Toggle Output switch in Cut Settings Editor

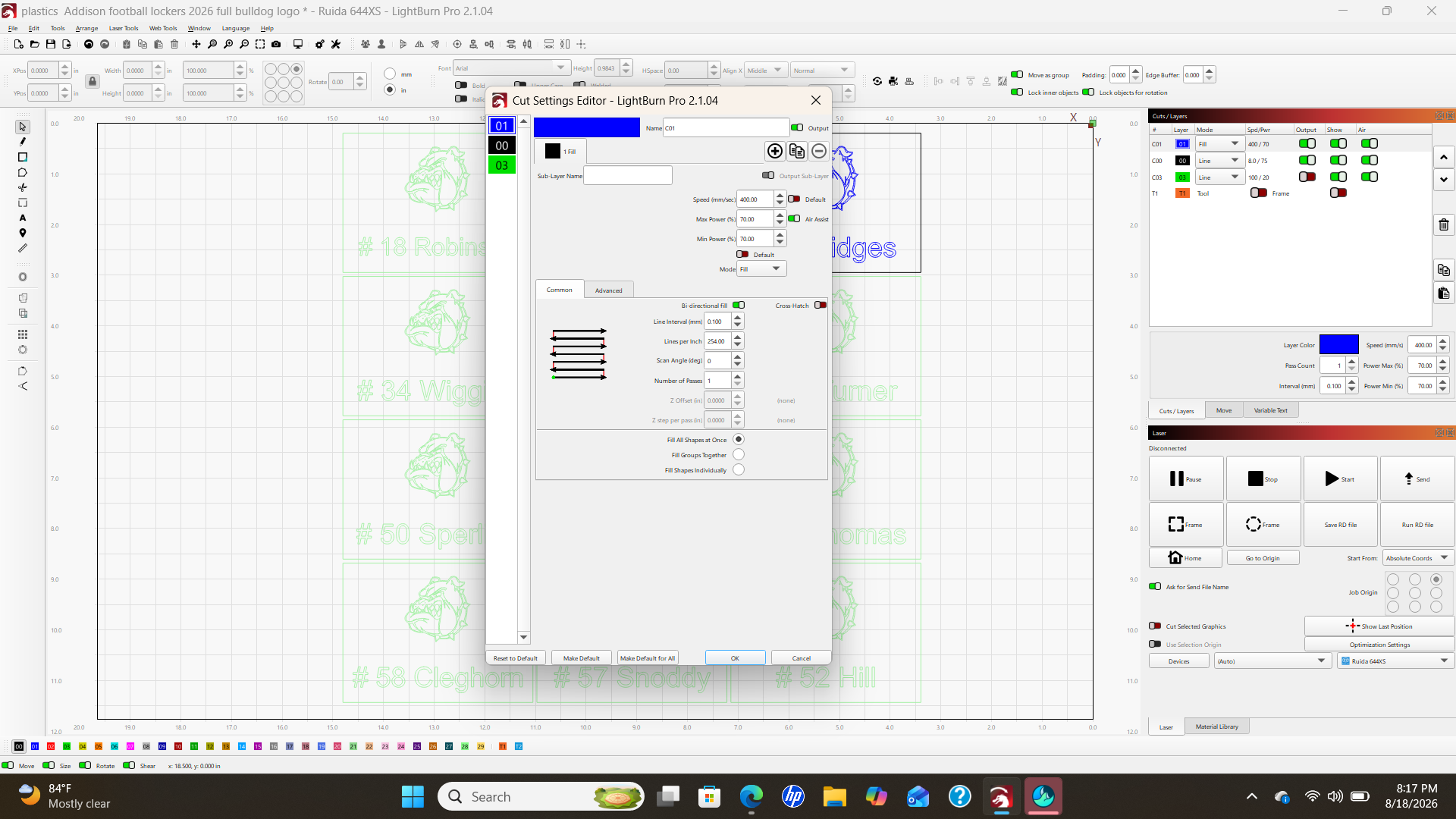coord(797,127)
